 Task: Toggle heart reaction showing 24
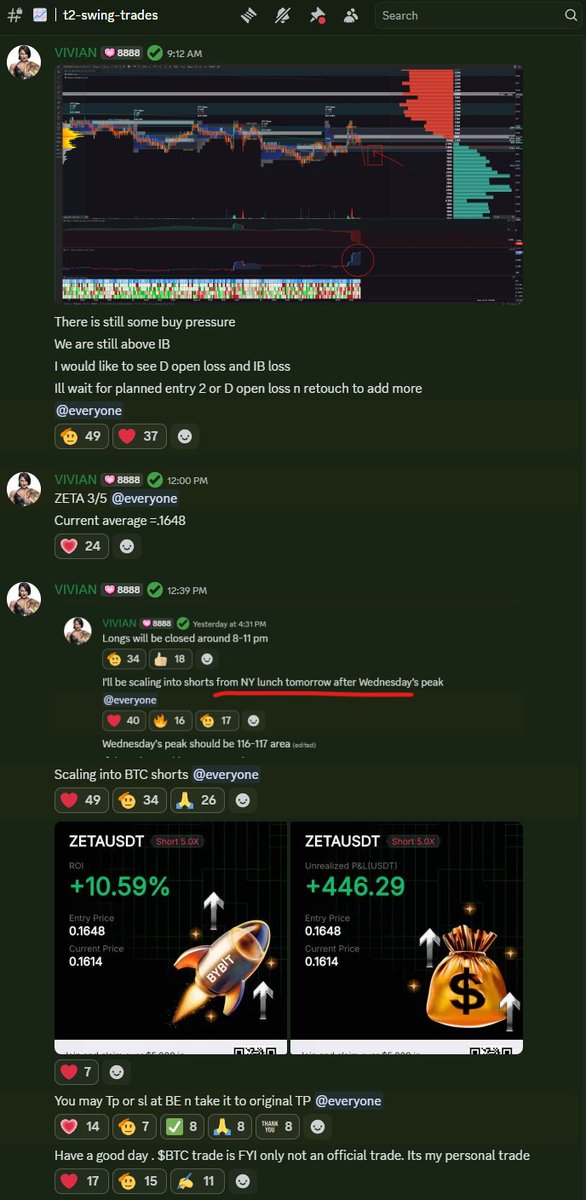tap(82, 546)
